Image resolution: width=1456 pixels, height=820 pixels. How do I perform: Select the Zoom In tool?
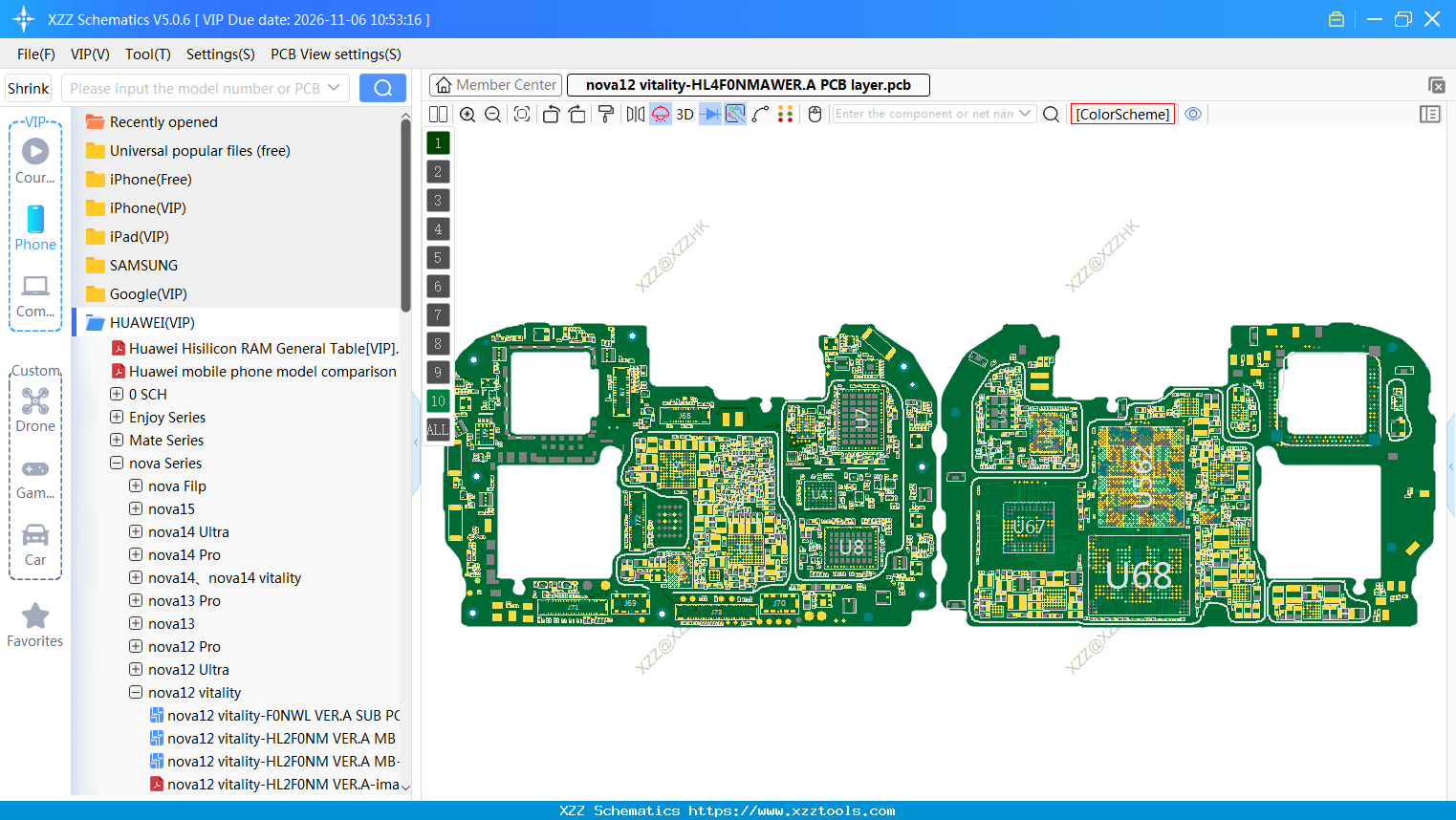[x=467, y=114]
